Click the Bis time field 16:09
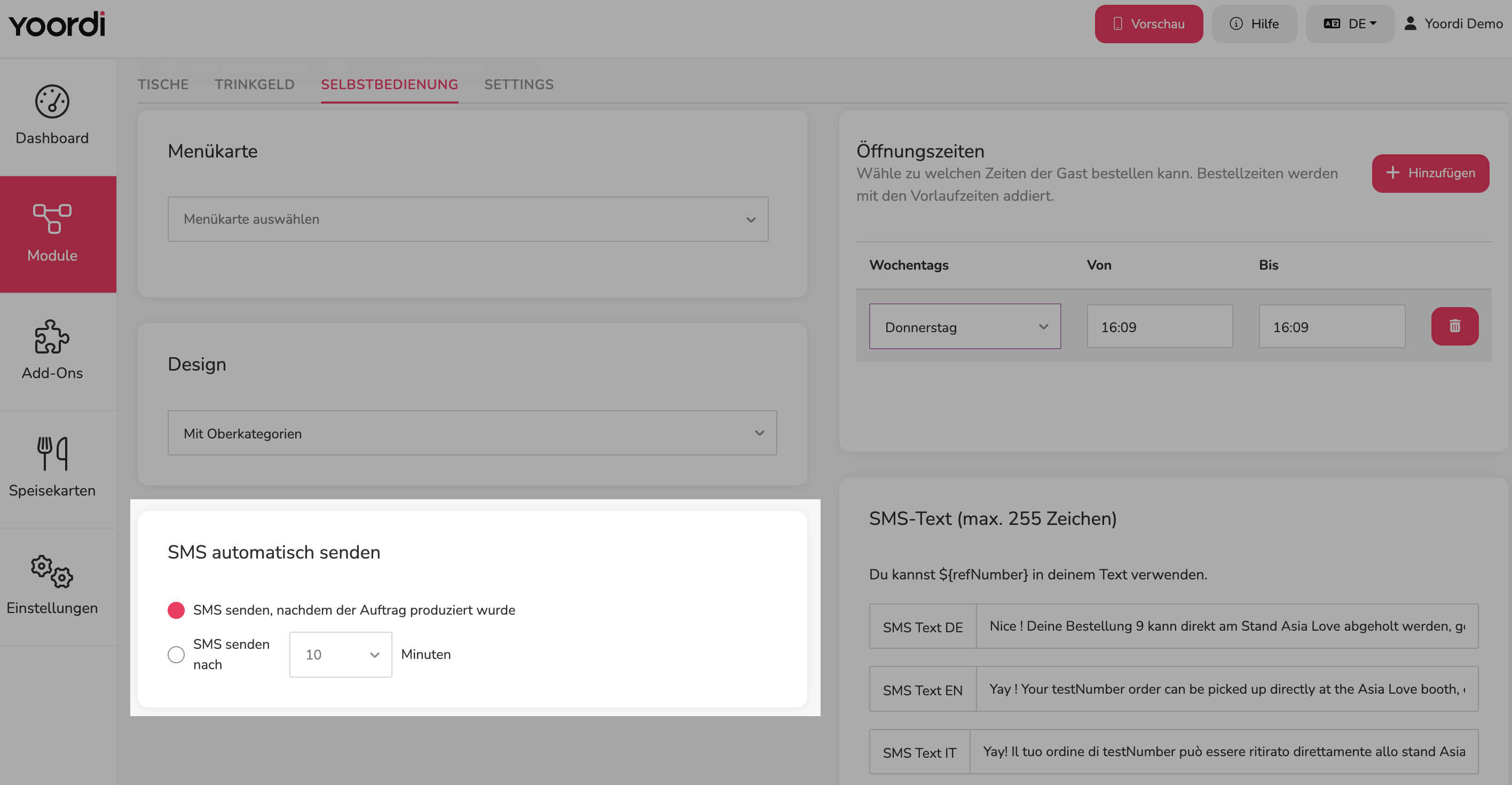The image size is (1512, 785). point(1331,326)
